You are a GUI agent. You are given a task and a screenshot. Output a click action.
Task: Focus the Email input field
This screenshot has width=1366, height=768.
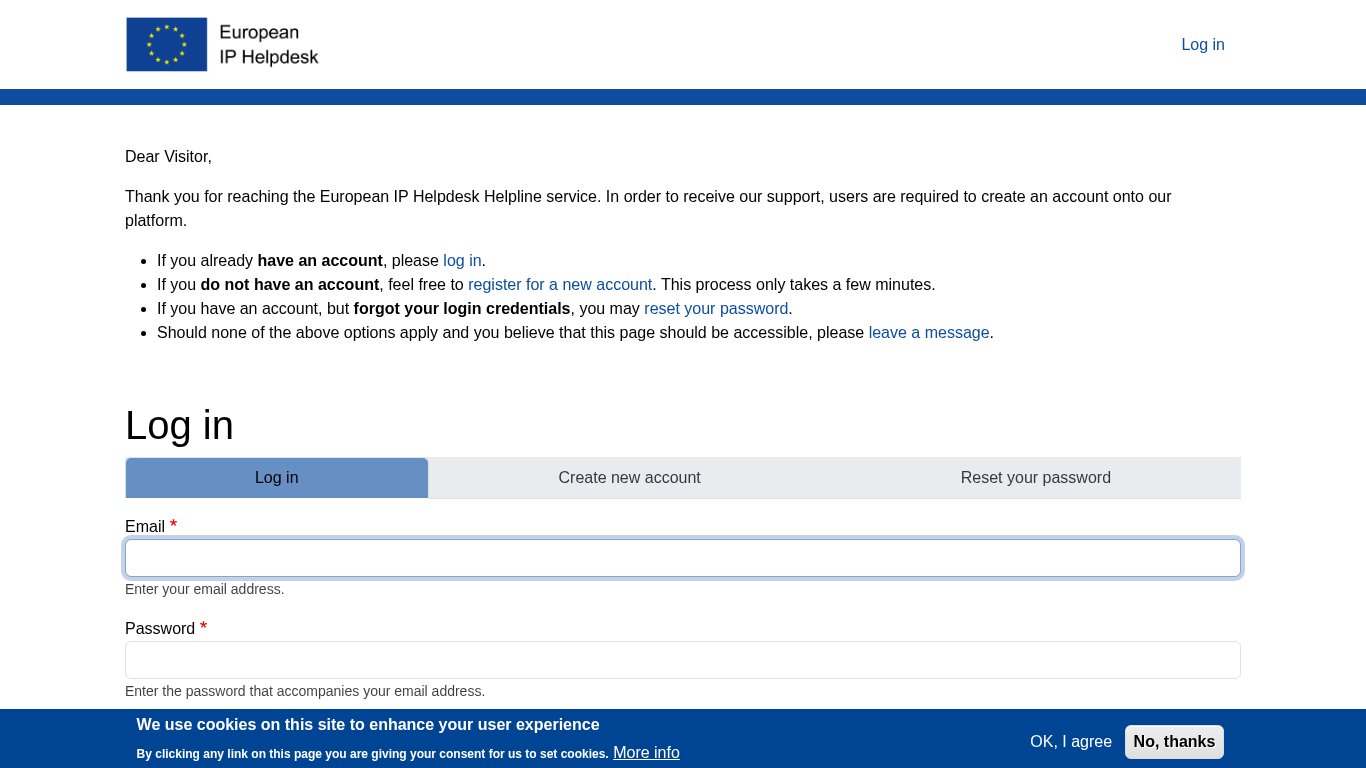[683, 558]
